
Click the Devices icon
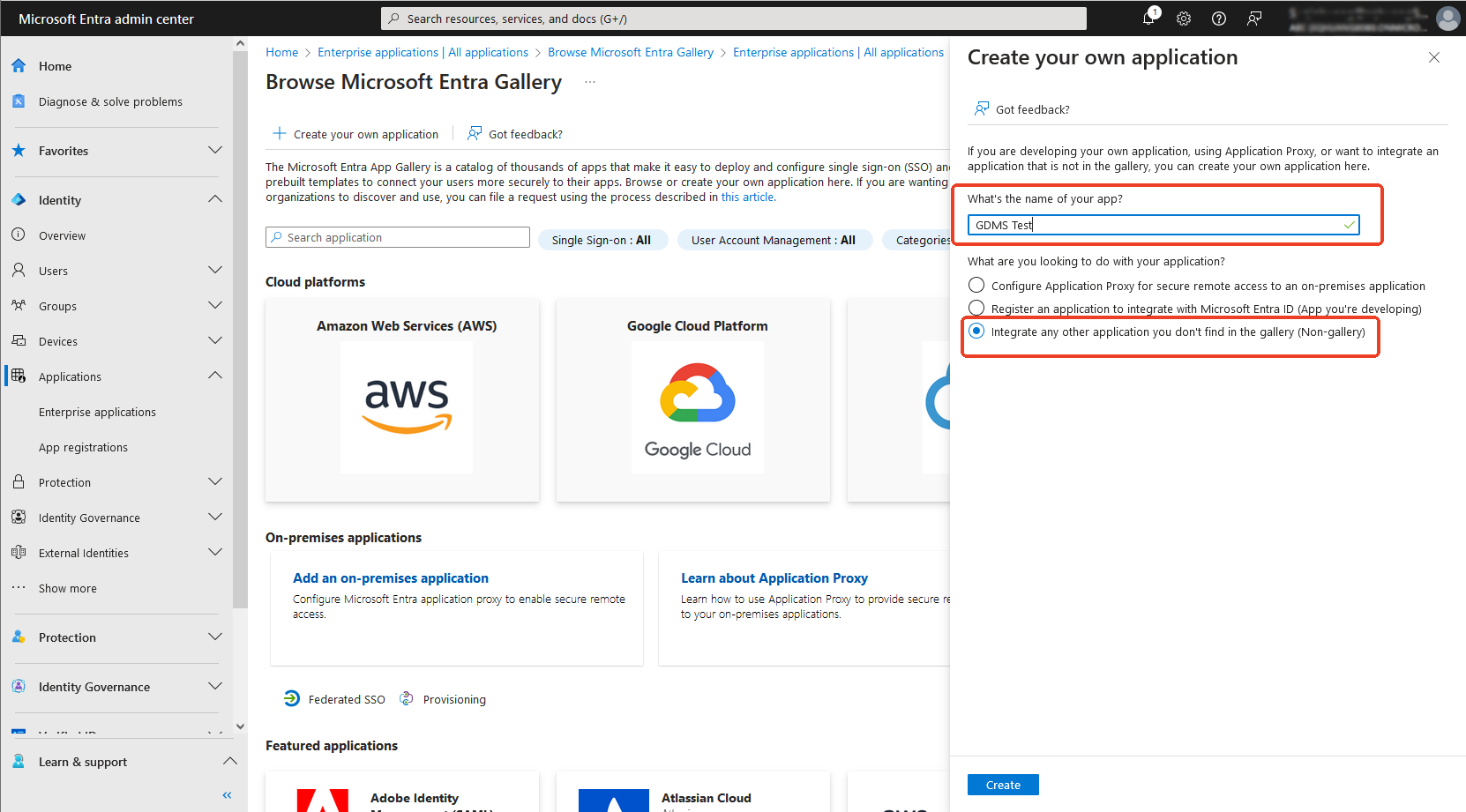click(x=19, y=341)
